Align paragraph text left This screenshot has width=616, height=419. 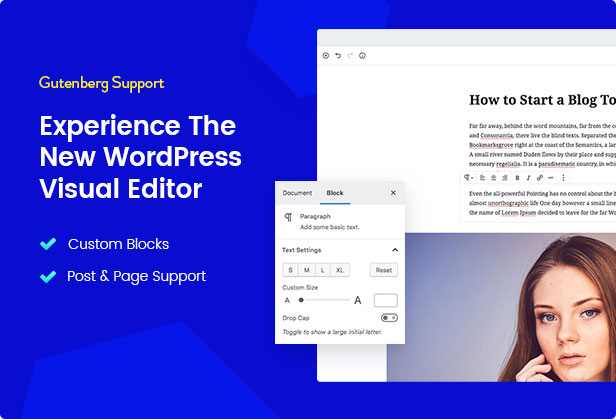coord(483,177)
